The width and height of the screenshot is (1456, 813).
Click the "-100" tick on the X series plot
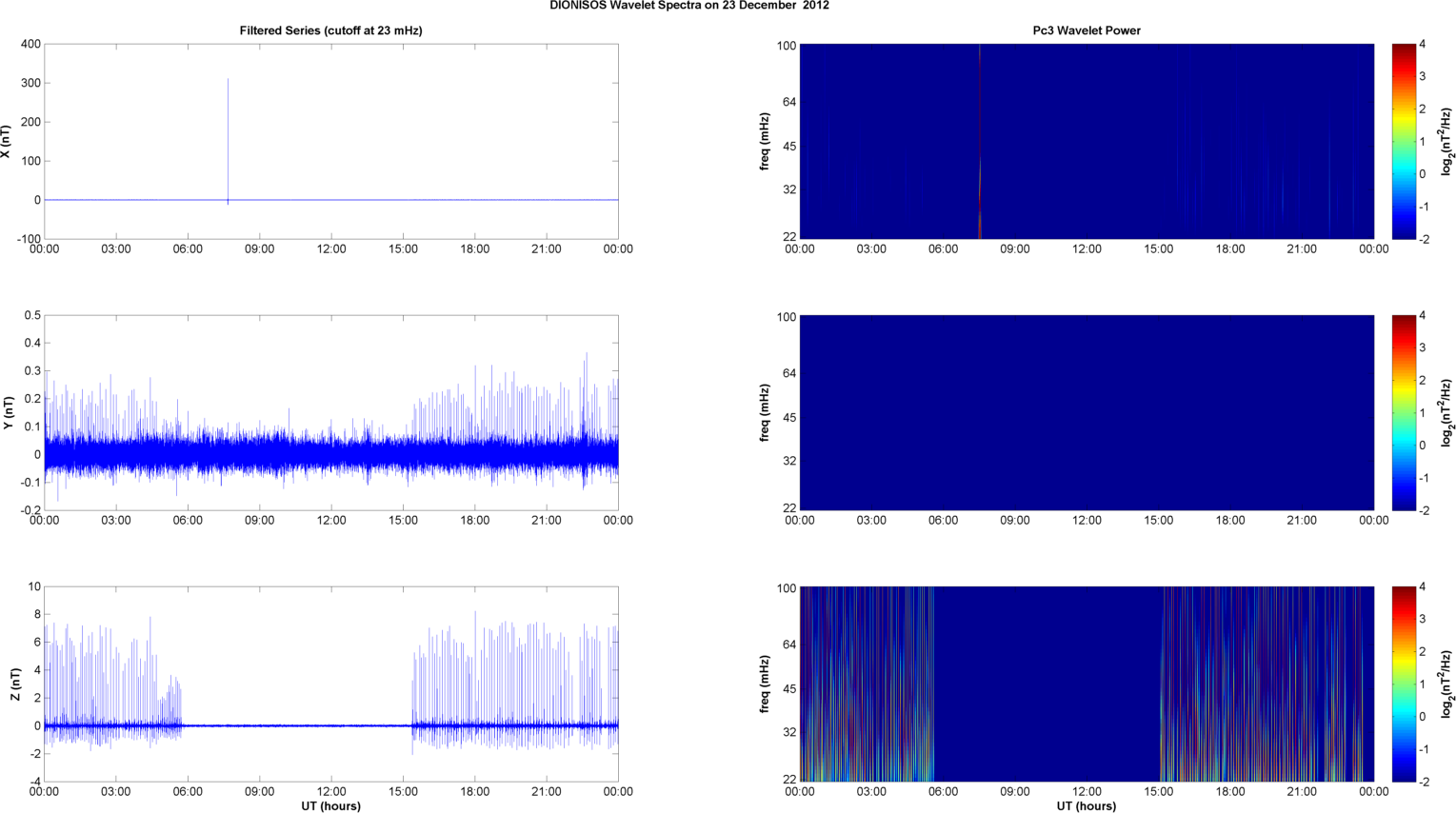click(x=29, y=239)
